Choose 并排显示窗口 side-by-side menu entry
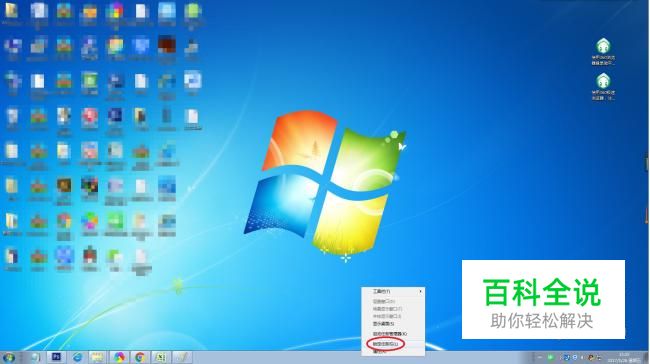 tap(393, 316)
